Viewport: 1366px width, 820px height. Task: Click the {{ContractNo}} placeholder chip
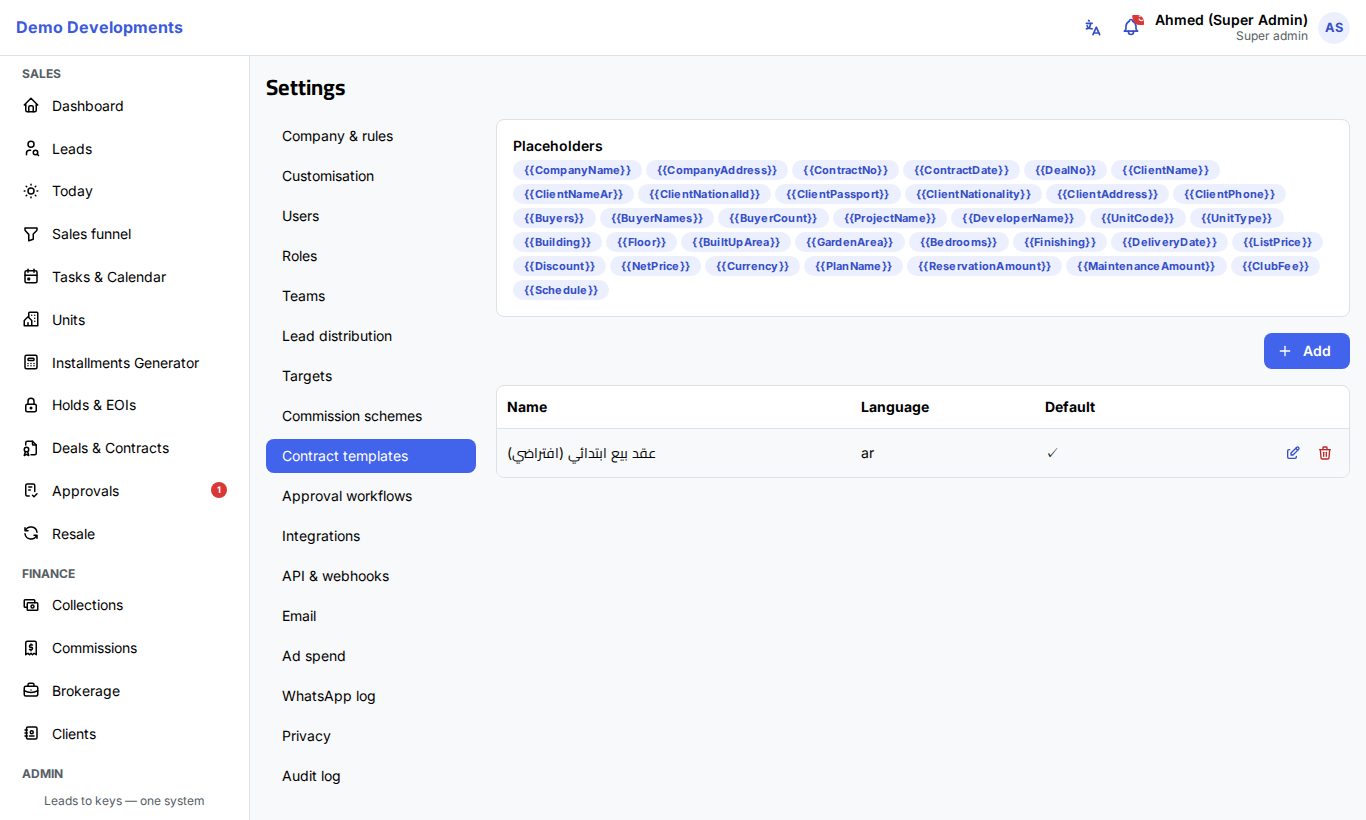point(846,170)
